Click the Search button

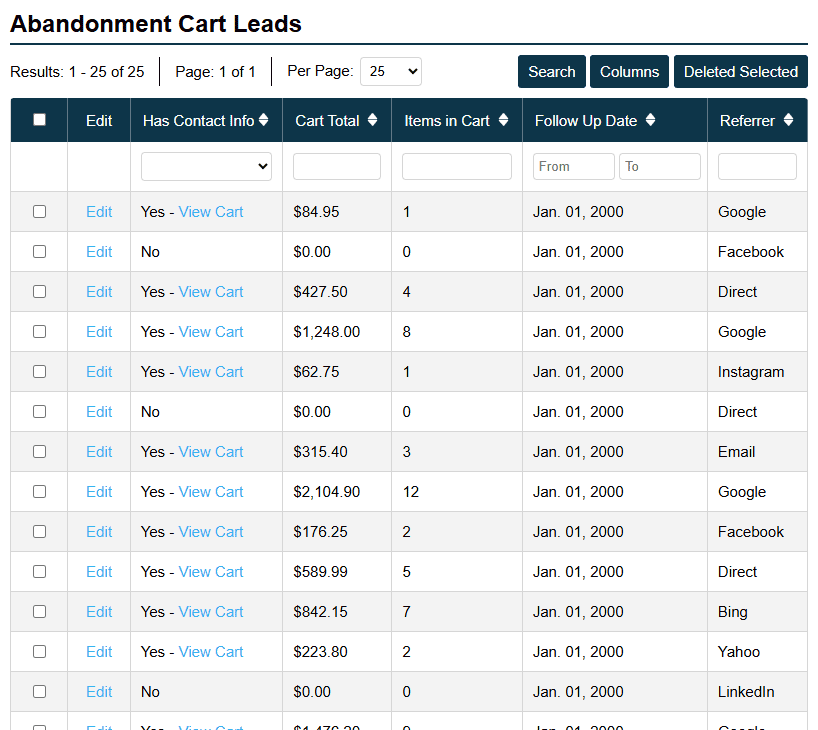tap(551, 71)
